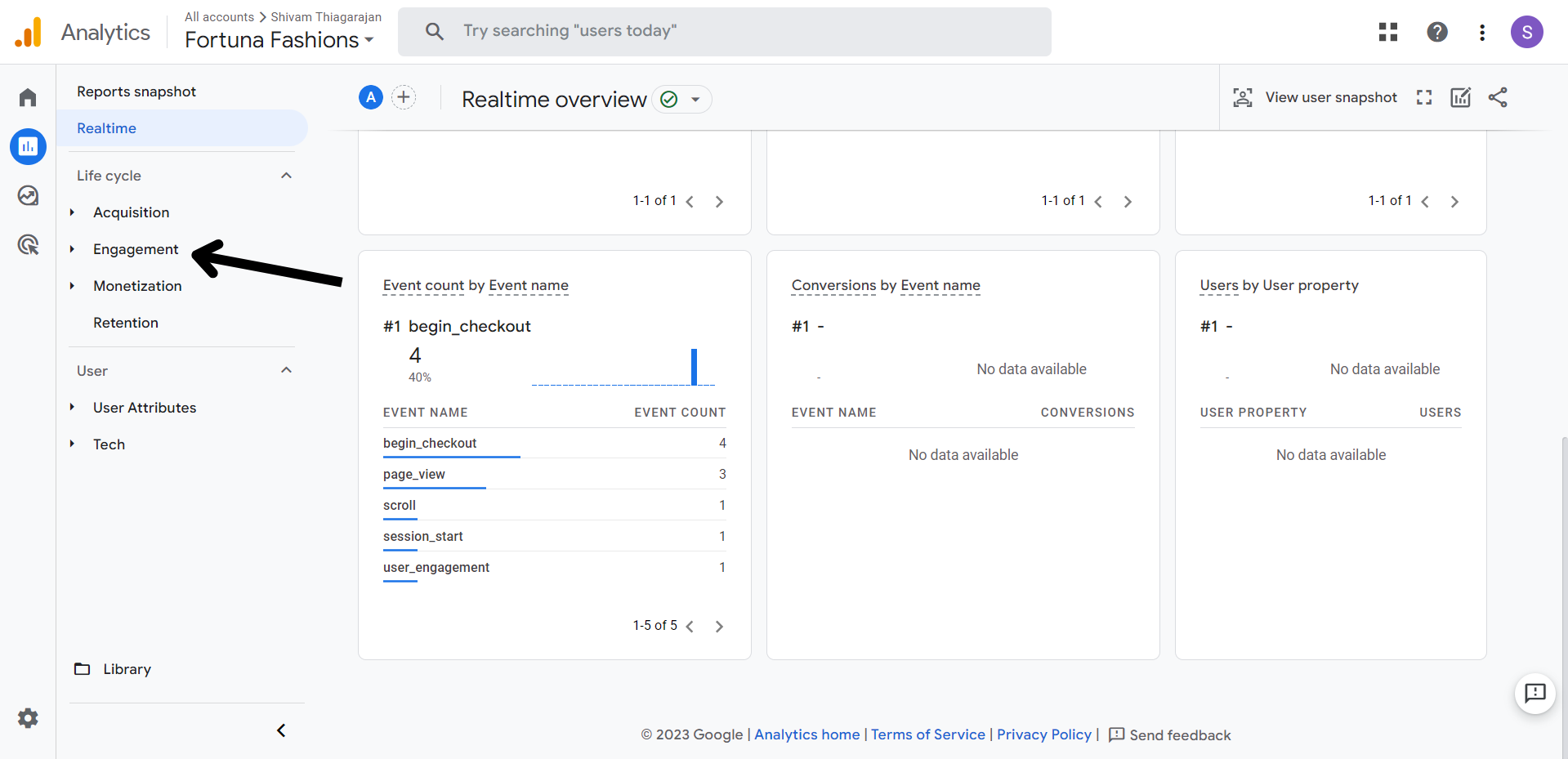Open Analytics help via the question mark

[x=1436, y=32]
